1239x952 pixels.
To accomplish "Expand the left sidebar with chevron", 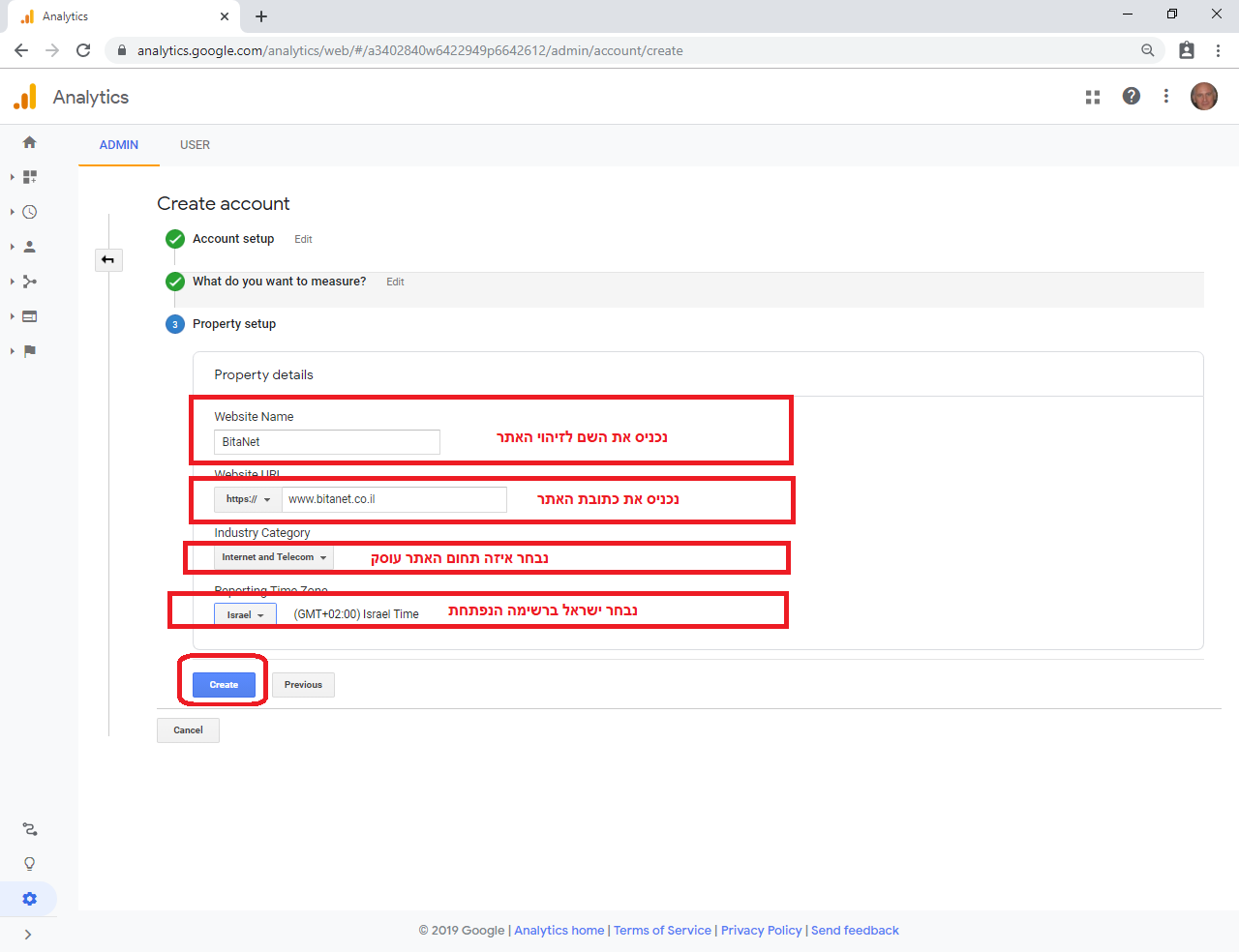I will click(x=28, y=935).
